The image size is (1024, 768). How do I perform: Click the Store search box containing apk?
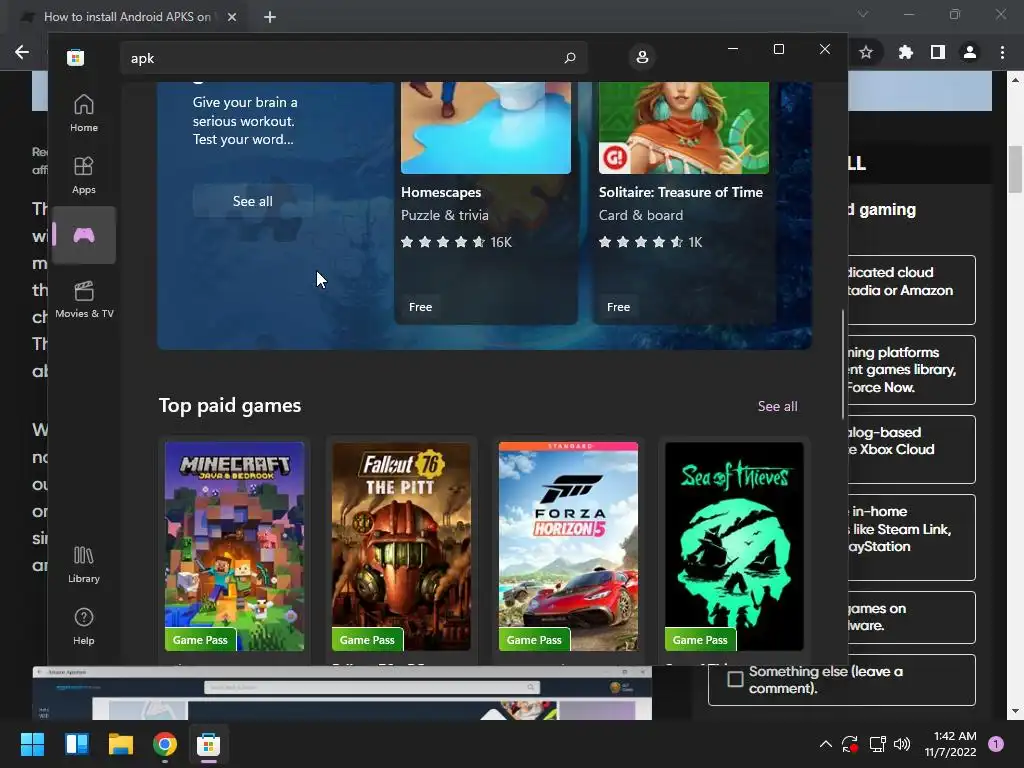click(x=353, y=58)
